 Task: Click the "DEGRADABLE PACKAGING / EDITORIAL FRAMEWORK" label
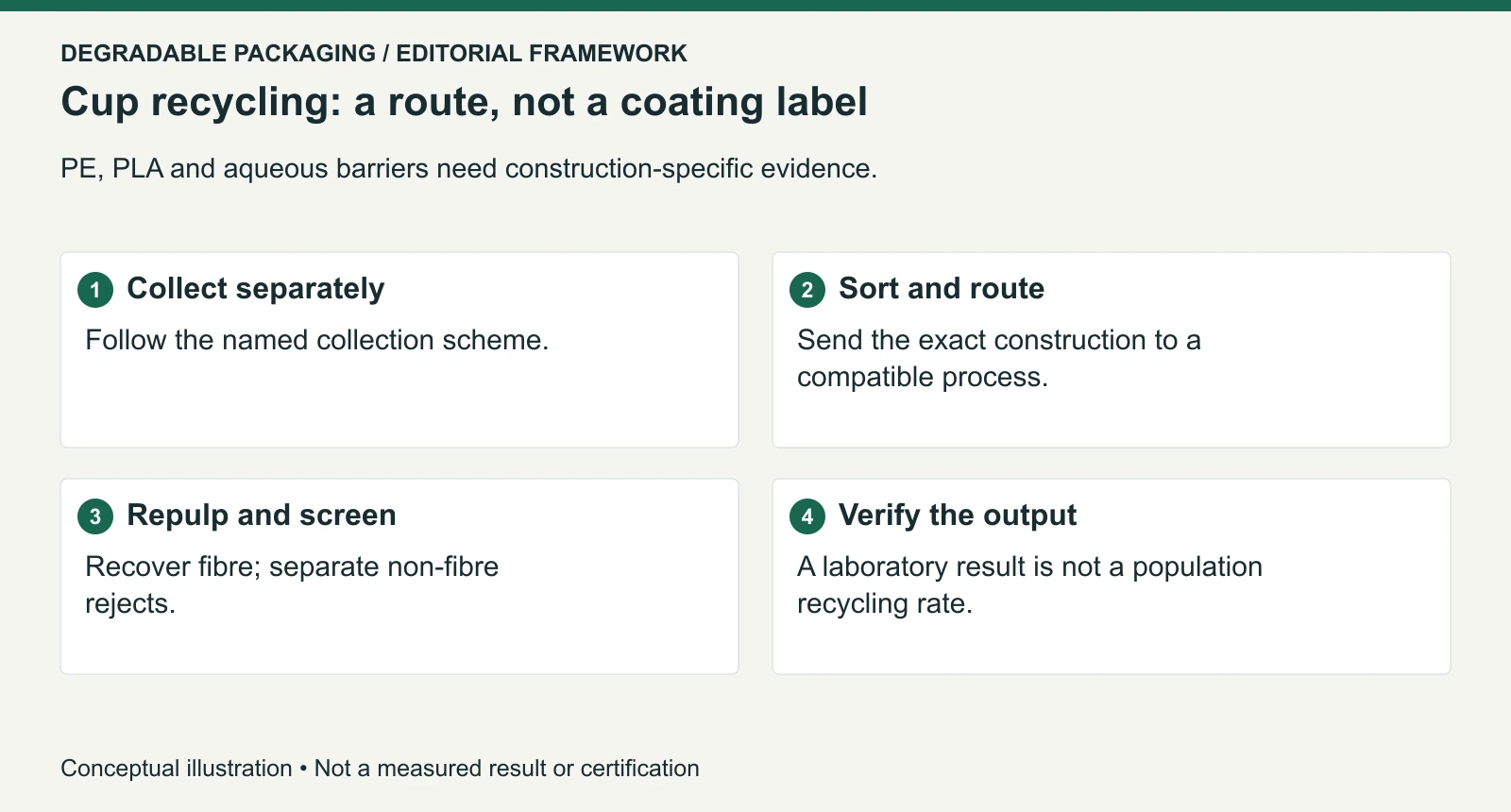(x=374, y=53)
